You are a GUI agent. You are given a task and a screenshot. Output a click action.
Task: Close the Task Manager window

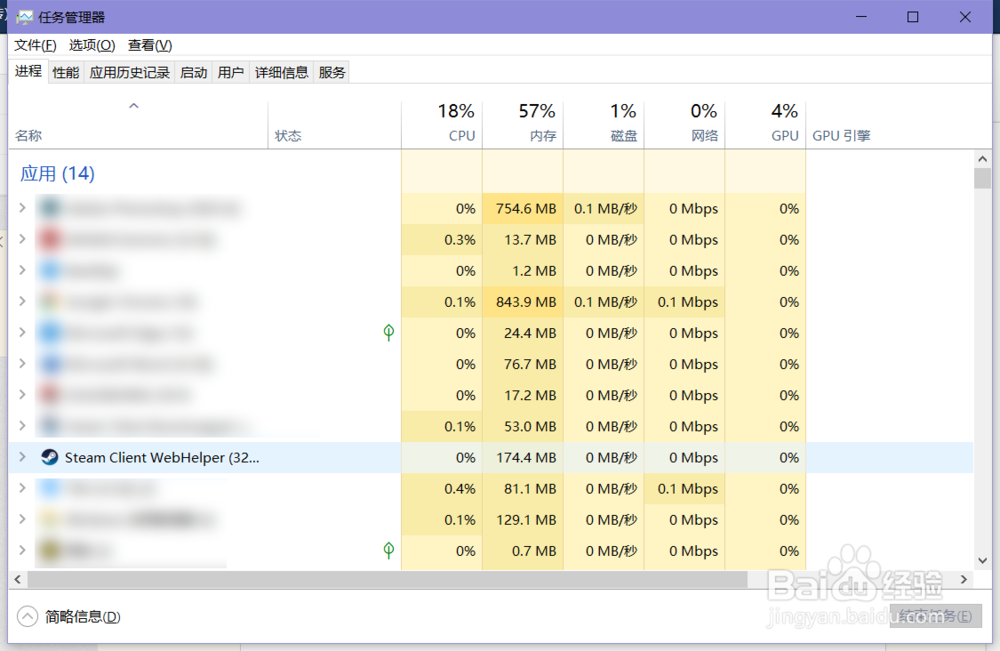coord(965,17)
